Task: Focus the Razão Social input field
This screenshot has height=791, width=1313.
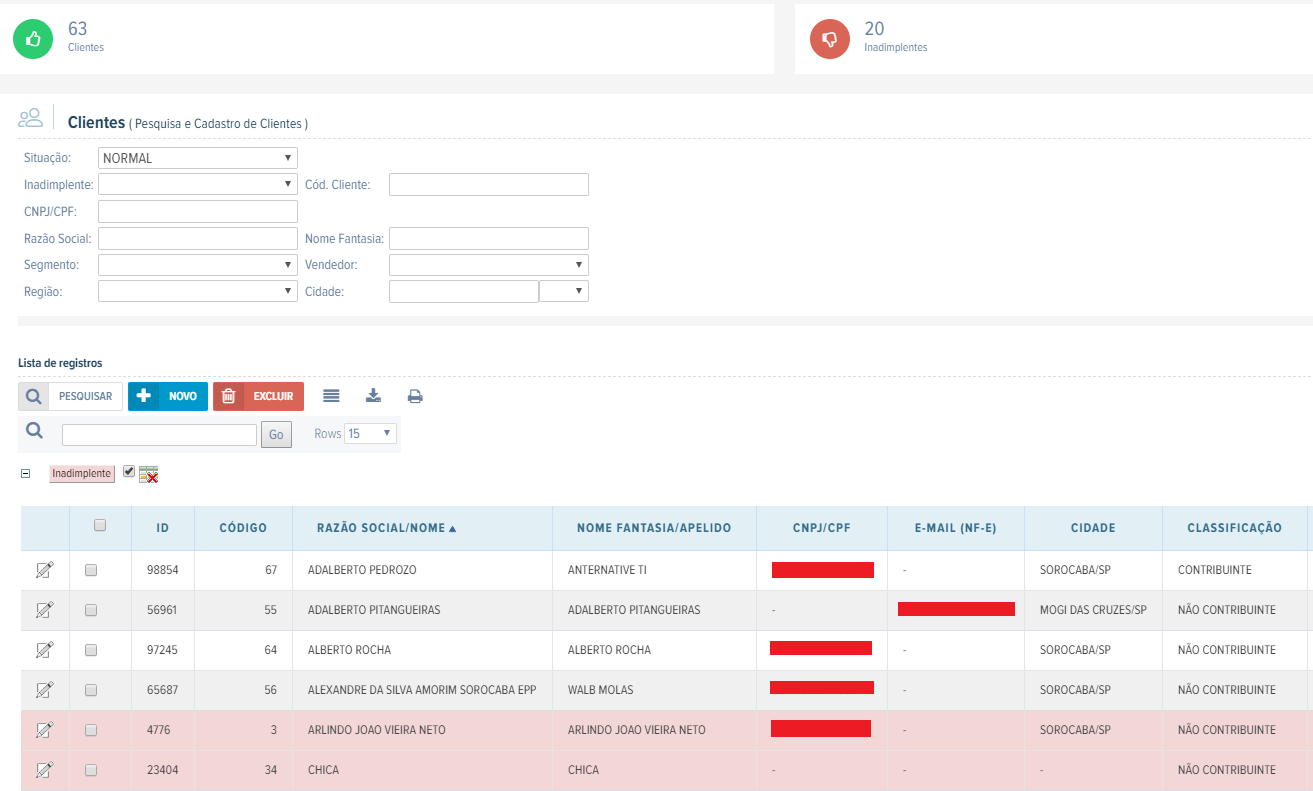Action: 198,238
